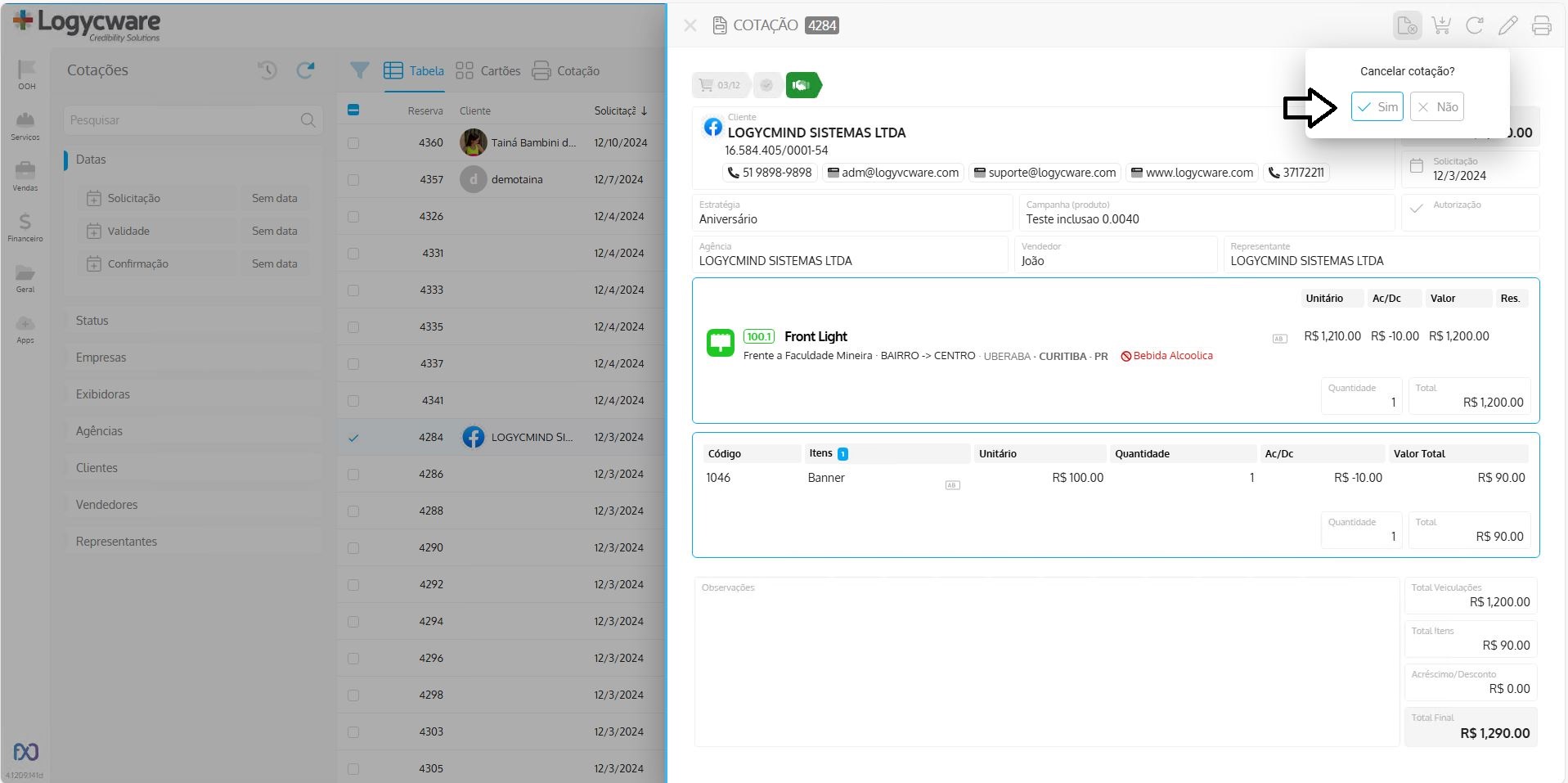Open the Apps sidebar module
The width and height of the screenshot is (1568, 783).
pos(26,328)
